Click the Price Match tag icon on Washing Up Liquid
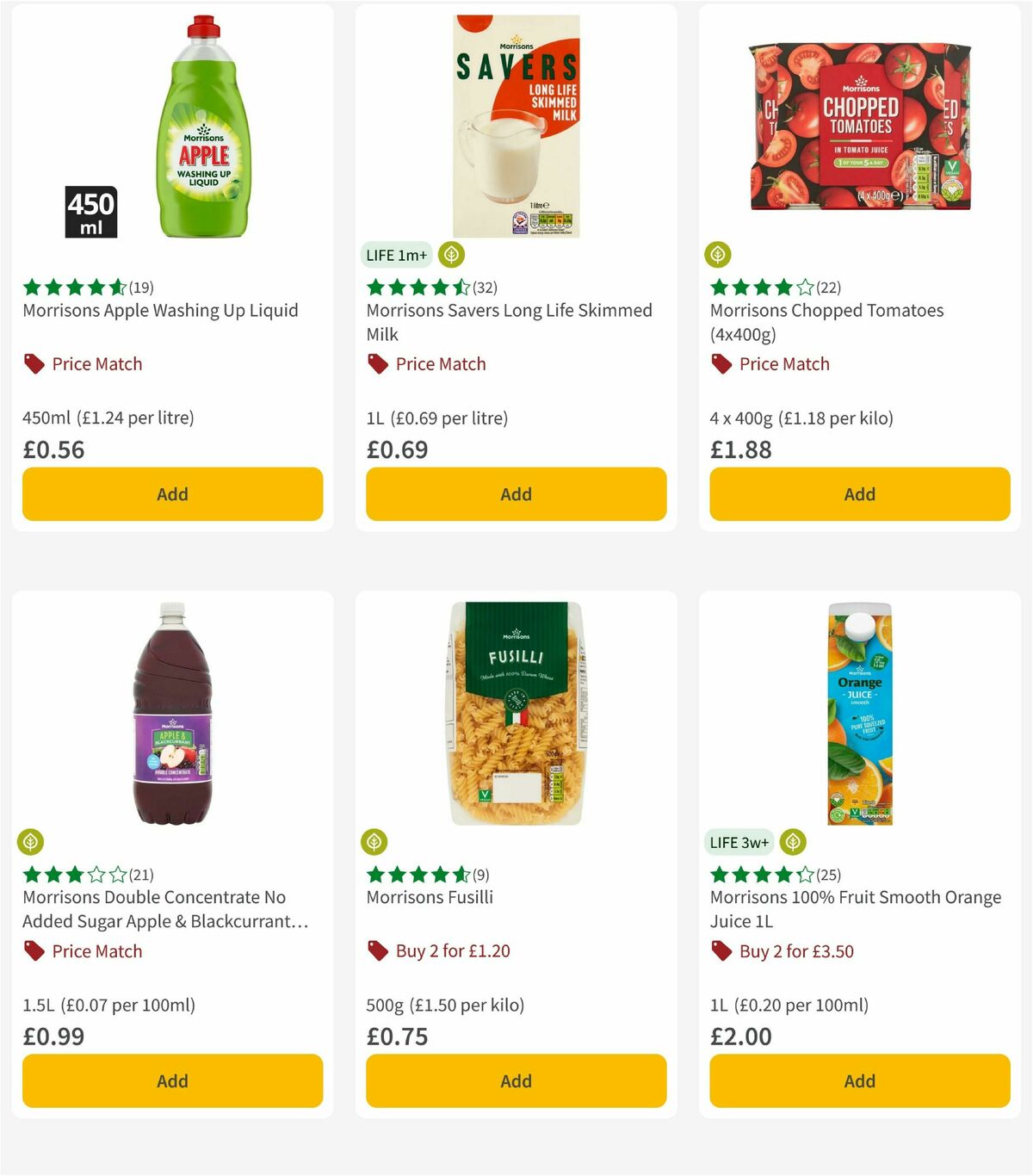Image resolution: width=1033 pixels, height=1176 pixels. (33, 363)
